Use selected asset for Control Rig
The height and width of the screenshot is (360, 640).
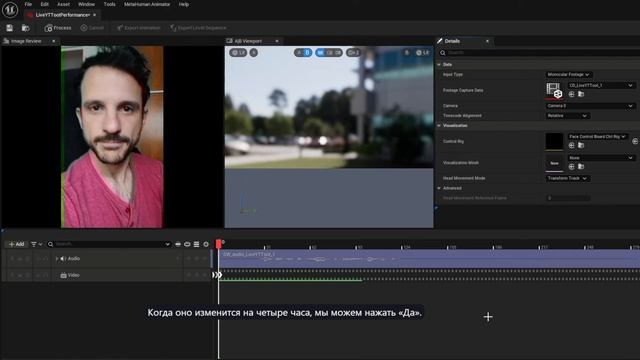571,145
